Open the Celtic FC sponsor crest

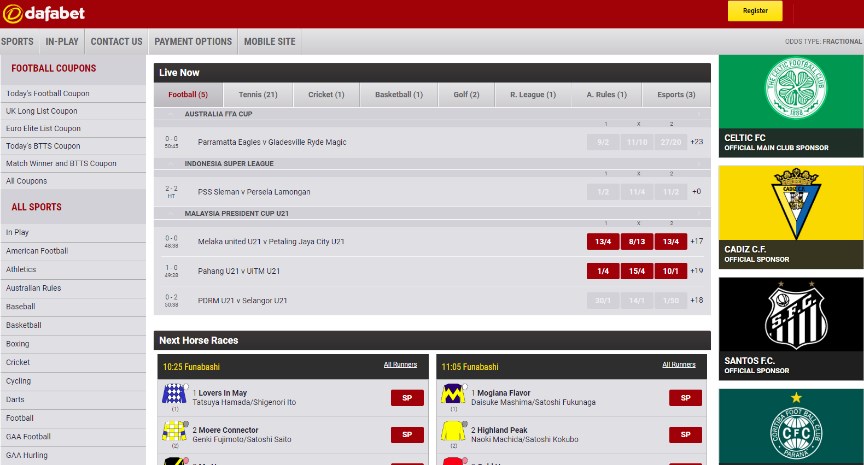point(796,88)
